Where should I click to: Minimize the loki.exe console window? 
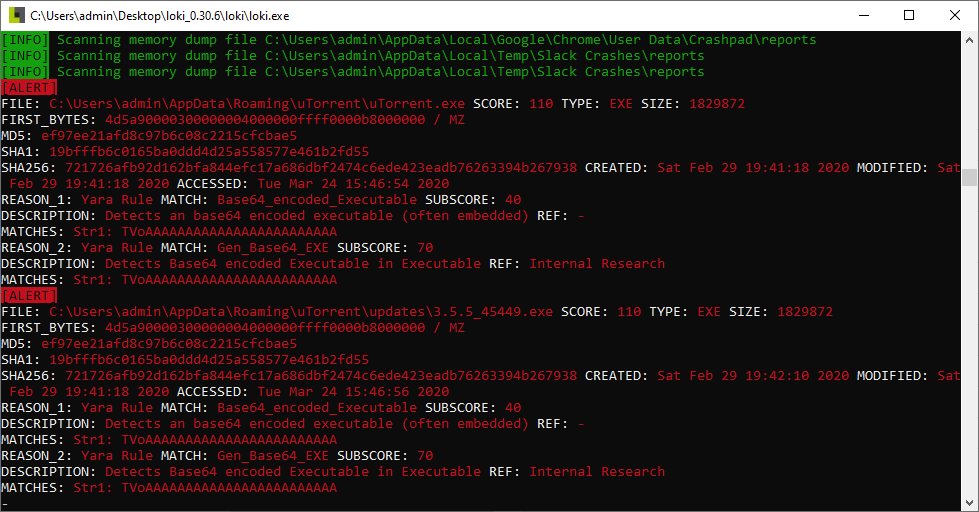(x=864, y=15)
